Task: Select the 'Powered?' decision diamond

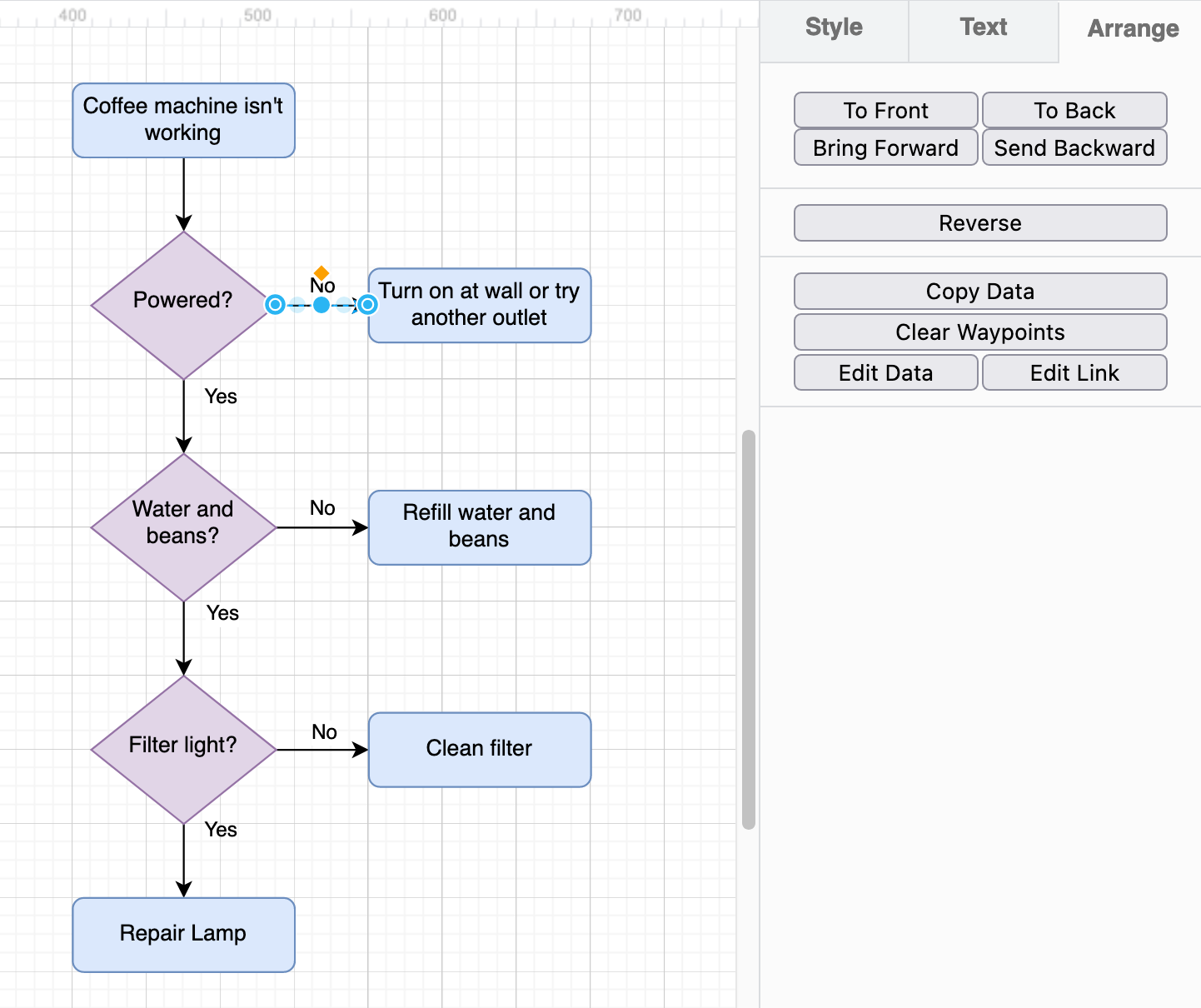Action: (x=182, y=301)
